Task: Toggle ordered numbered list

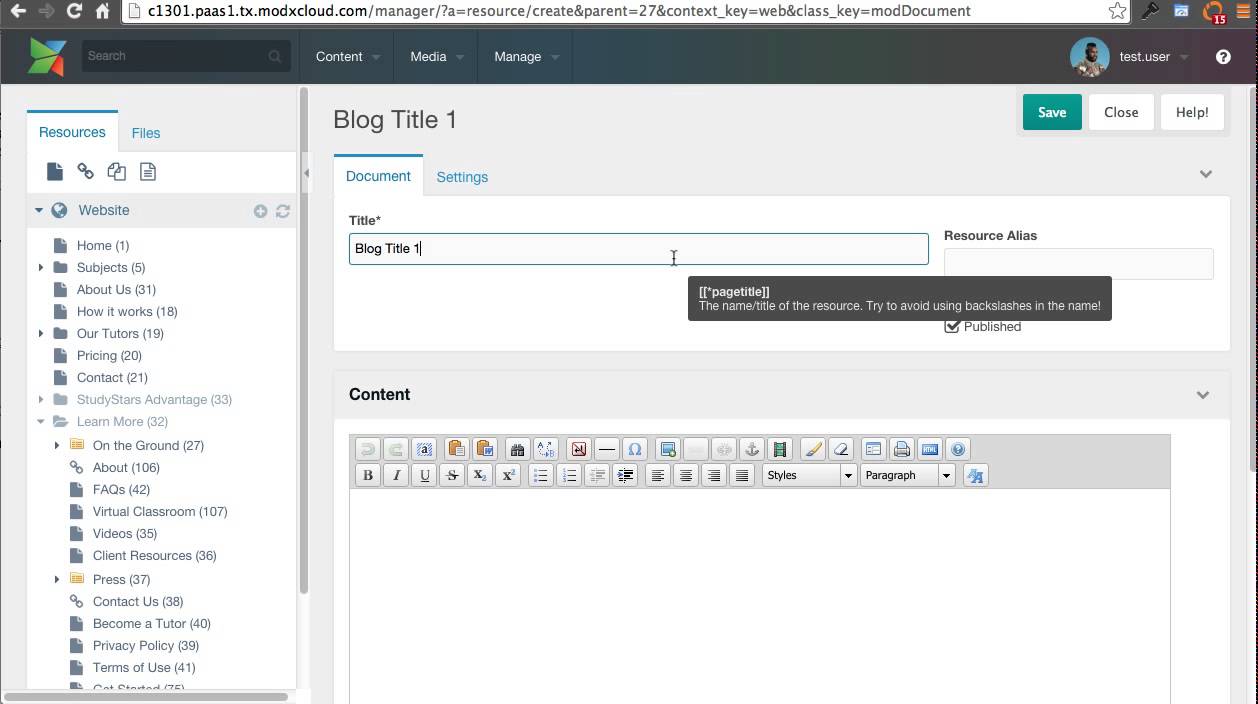Action: click(569, 475)
